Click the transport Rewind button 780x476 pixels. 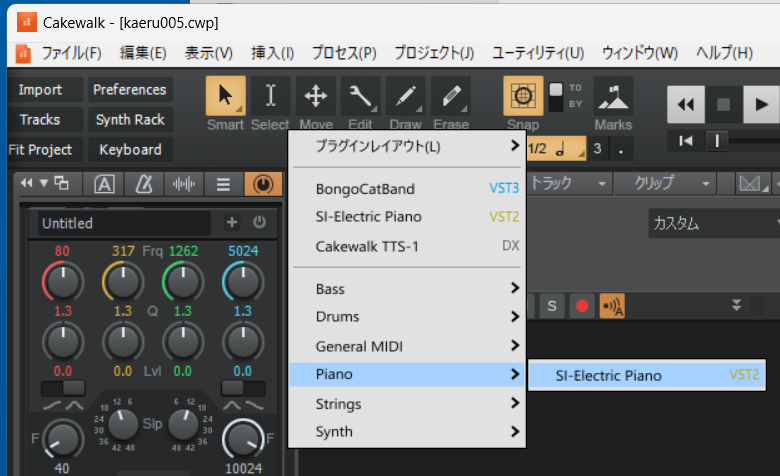pos(686,104)
